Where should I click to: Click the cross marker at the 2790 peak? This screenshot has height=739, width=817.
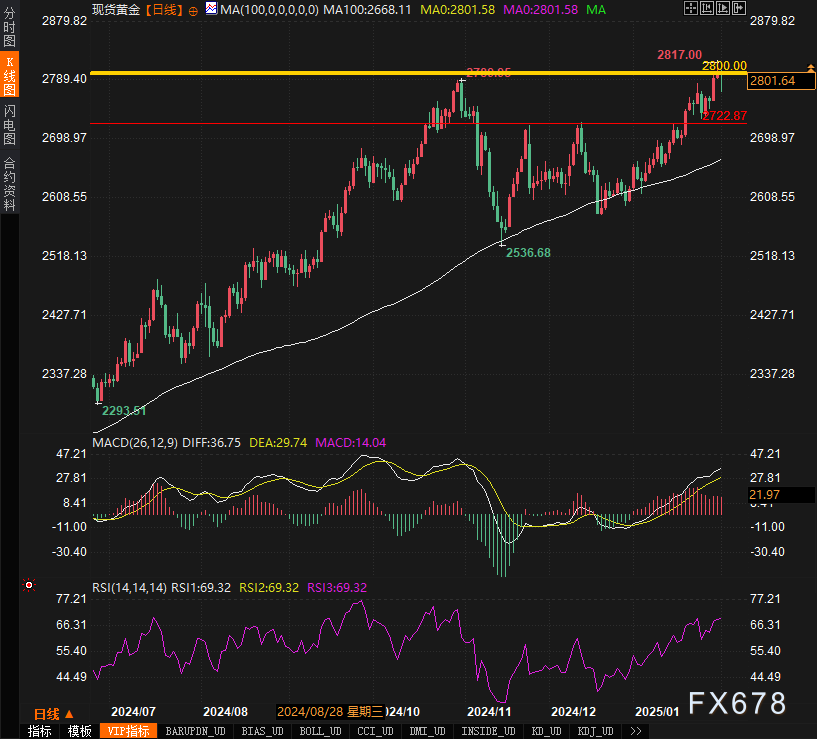coord(460,80)
